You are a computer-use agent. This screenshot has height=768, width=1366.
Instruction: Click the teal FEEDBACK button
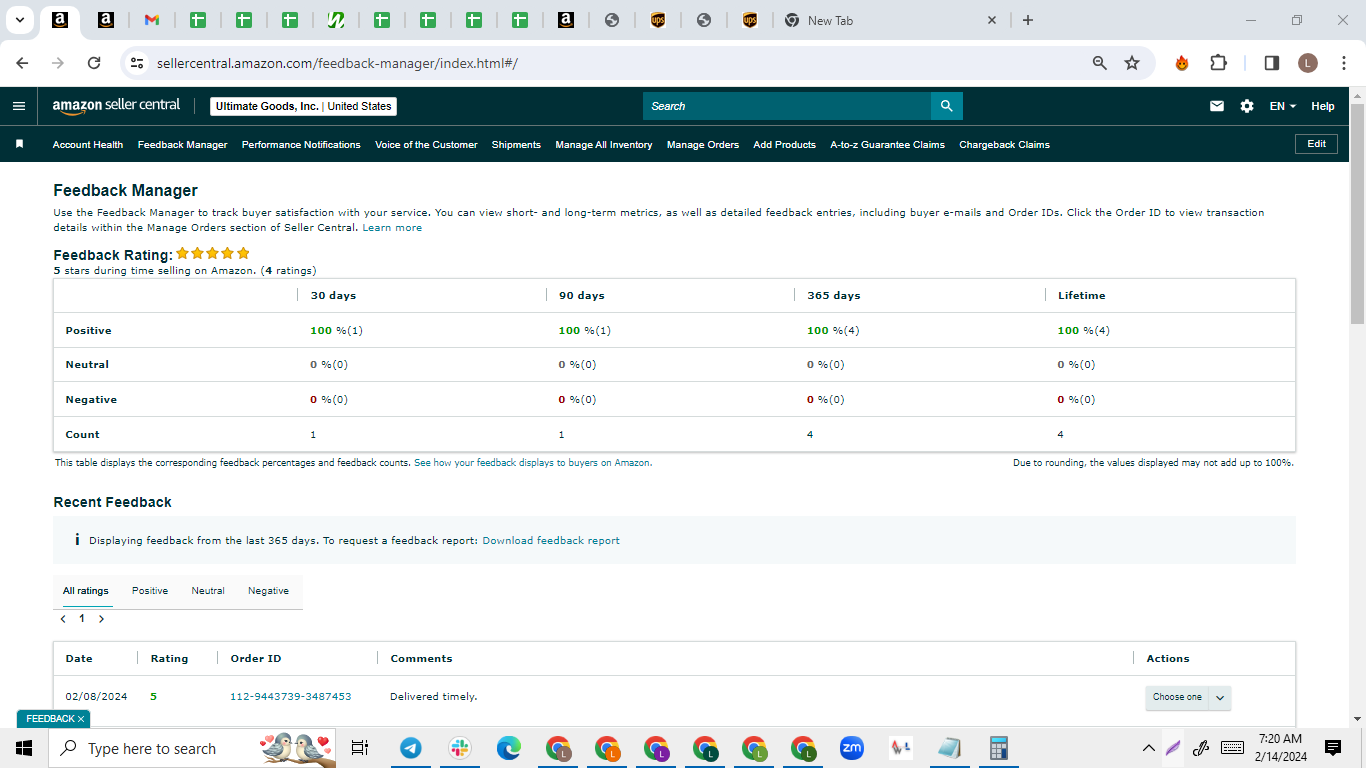(x=53, y=719)
